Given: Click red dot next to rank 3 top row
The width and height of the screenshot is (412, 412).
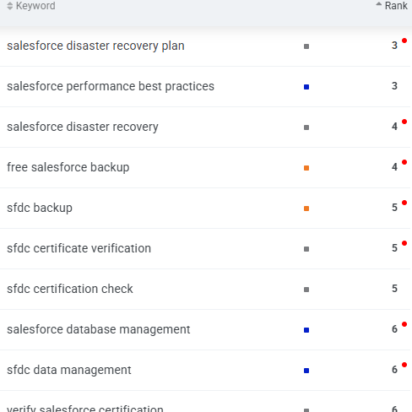Looking at the screenshot, I should pyautogui.click(x=404, y=41).
